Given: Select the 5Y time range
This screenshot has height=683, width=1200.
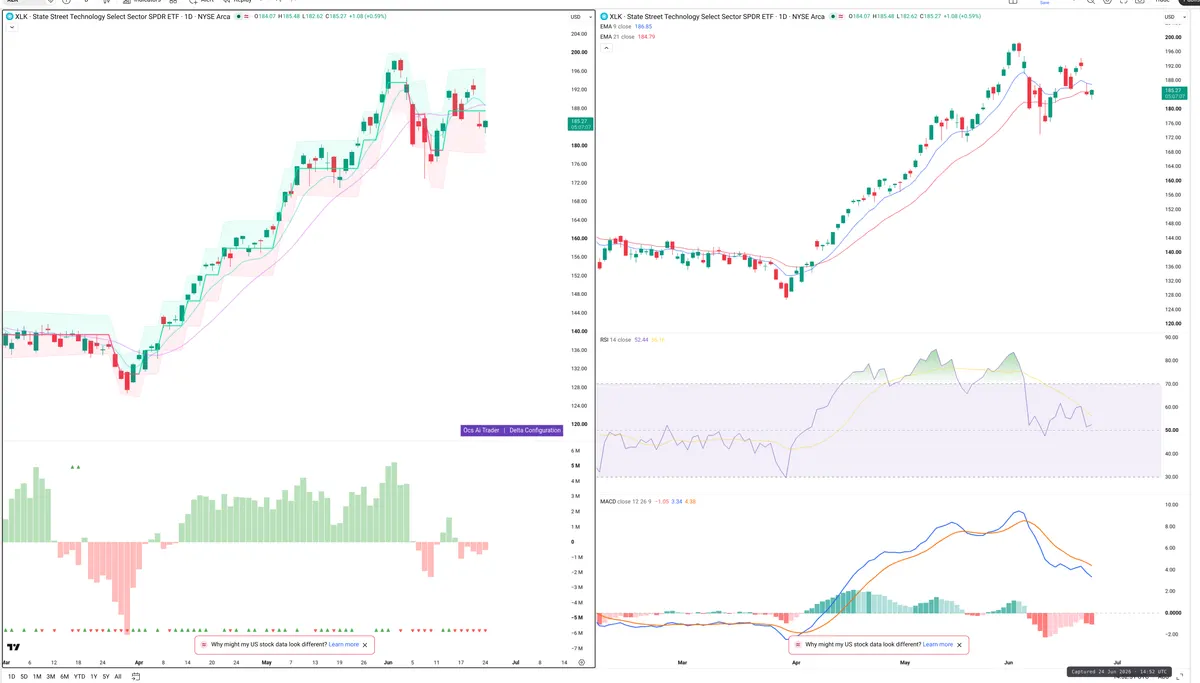Looking at the screenshot, I should tap(106, 677).
